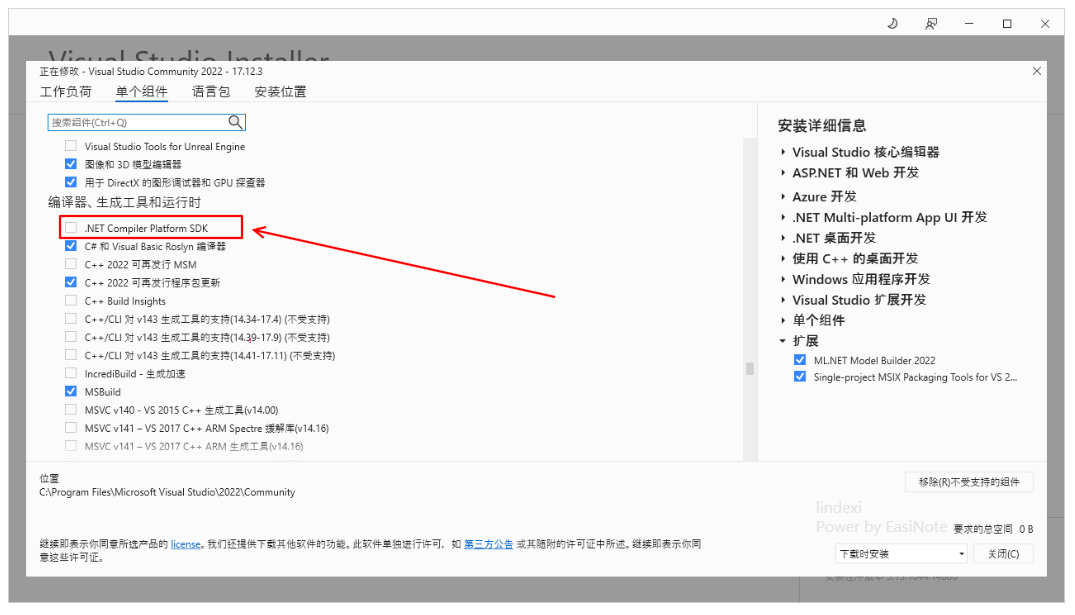1075x615 pixels.
Task: Toggle the dark theme moon icon
Action: [x=893, y=24]
